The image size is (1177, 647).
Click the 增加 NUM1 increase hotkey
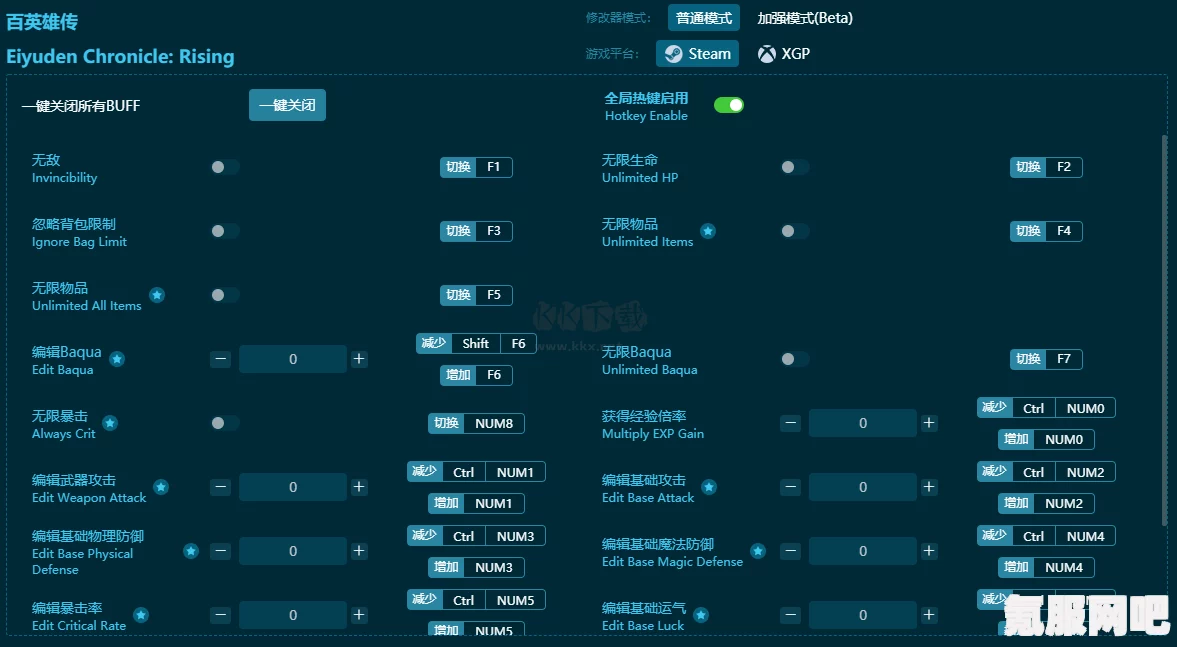click(x=476, y=503)
